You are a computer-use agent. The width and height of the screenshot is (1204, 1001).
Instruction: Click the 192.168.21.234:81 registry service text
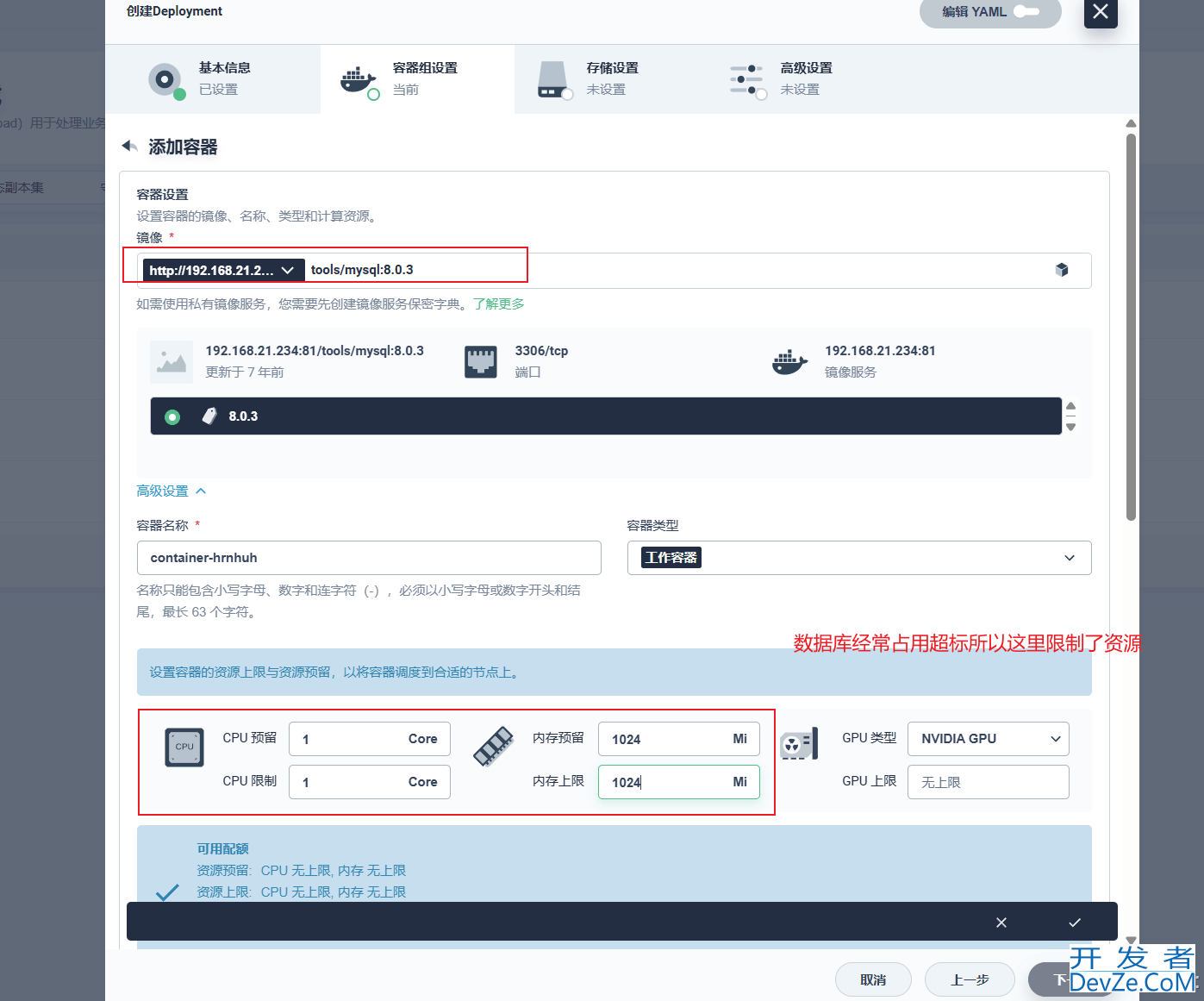(x=880, y=351)
